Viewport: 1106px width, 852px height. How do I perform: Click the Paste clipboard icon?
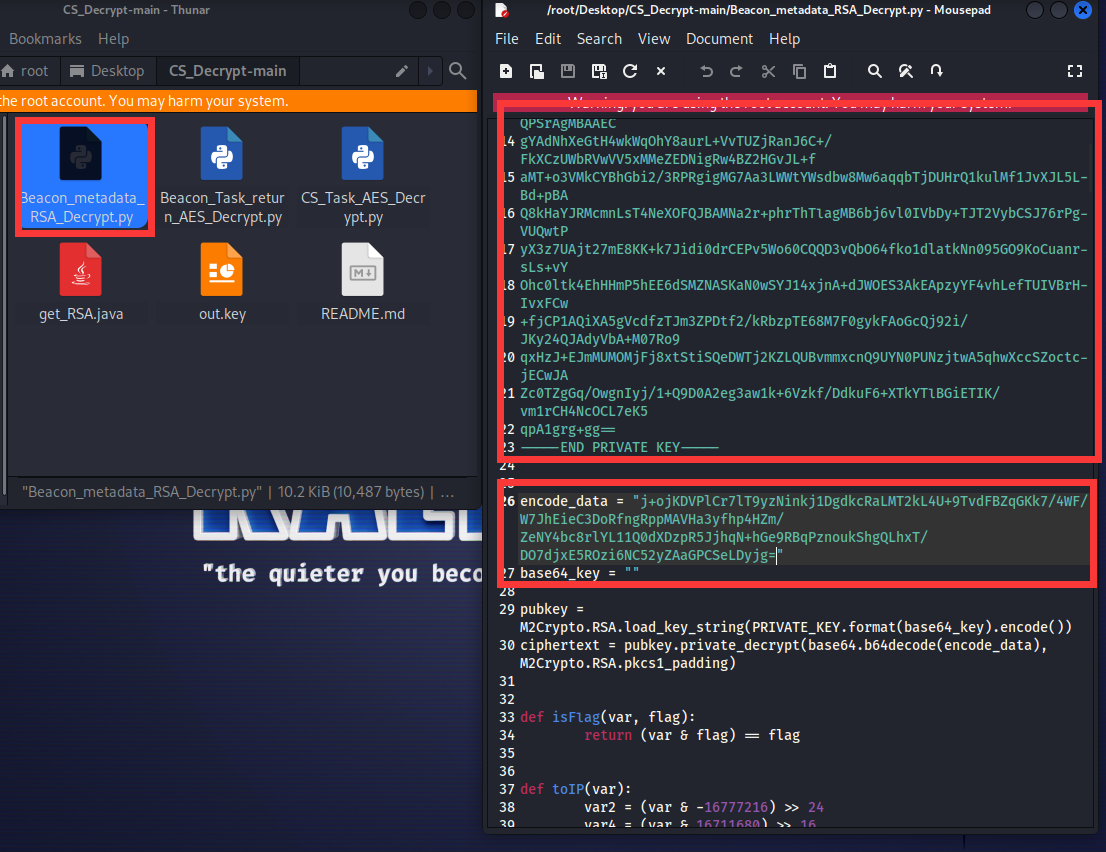tap(830, 71)
